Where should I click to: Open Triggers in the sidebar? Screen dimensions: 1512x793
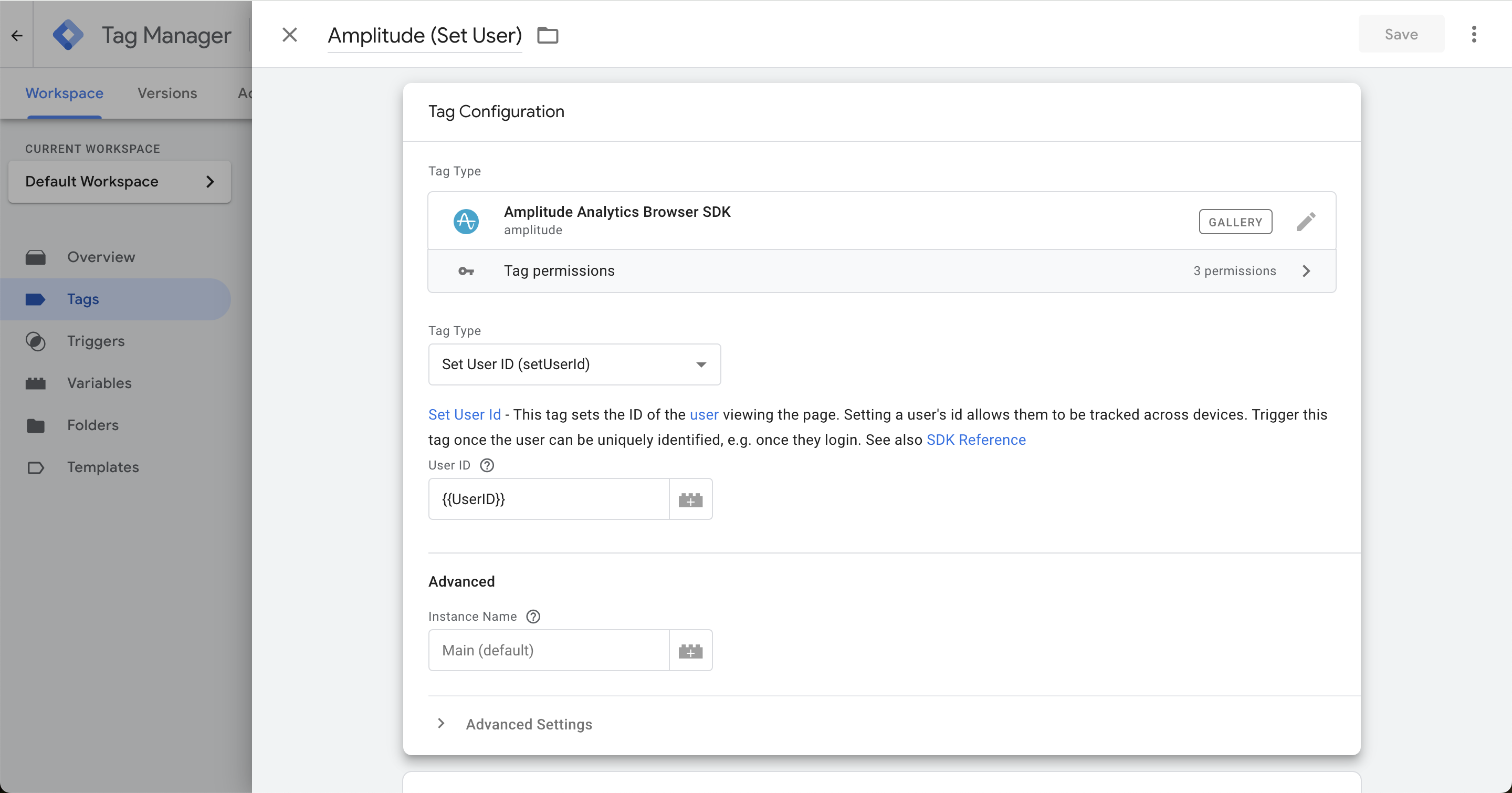(96, 341)
